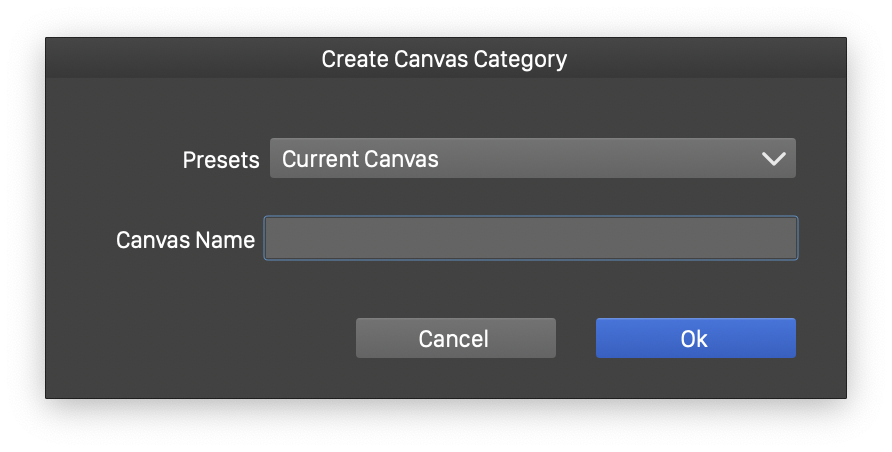Confirm with the blue Ok button

[x=695, y=338]
